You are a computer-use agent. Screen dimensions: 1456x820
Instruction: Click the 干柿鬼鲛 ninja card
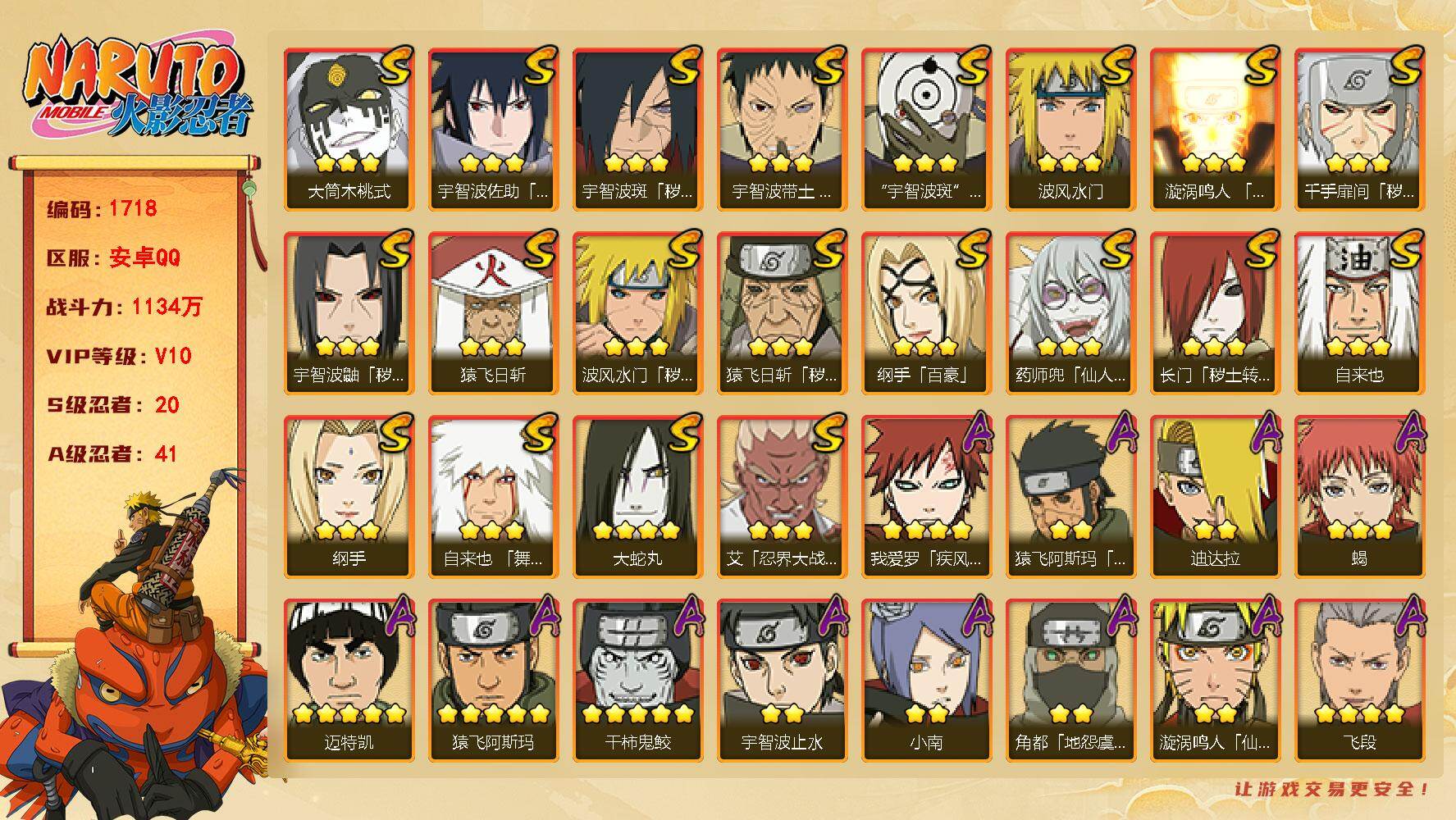pyautogui.click(x=637, y=681)
